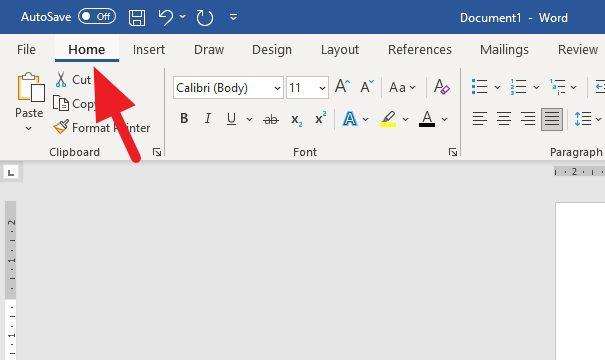Click the Save disk icon
The height and width of the screenshot is (360, 605).
[x=137, y=17]
